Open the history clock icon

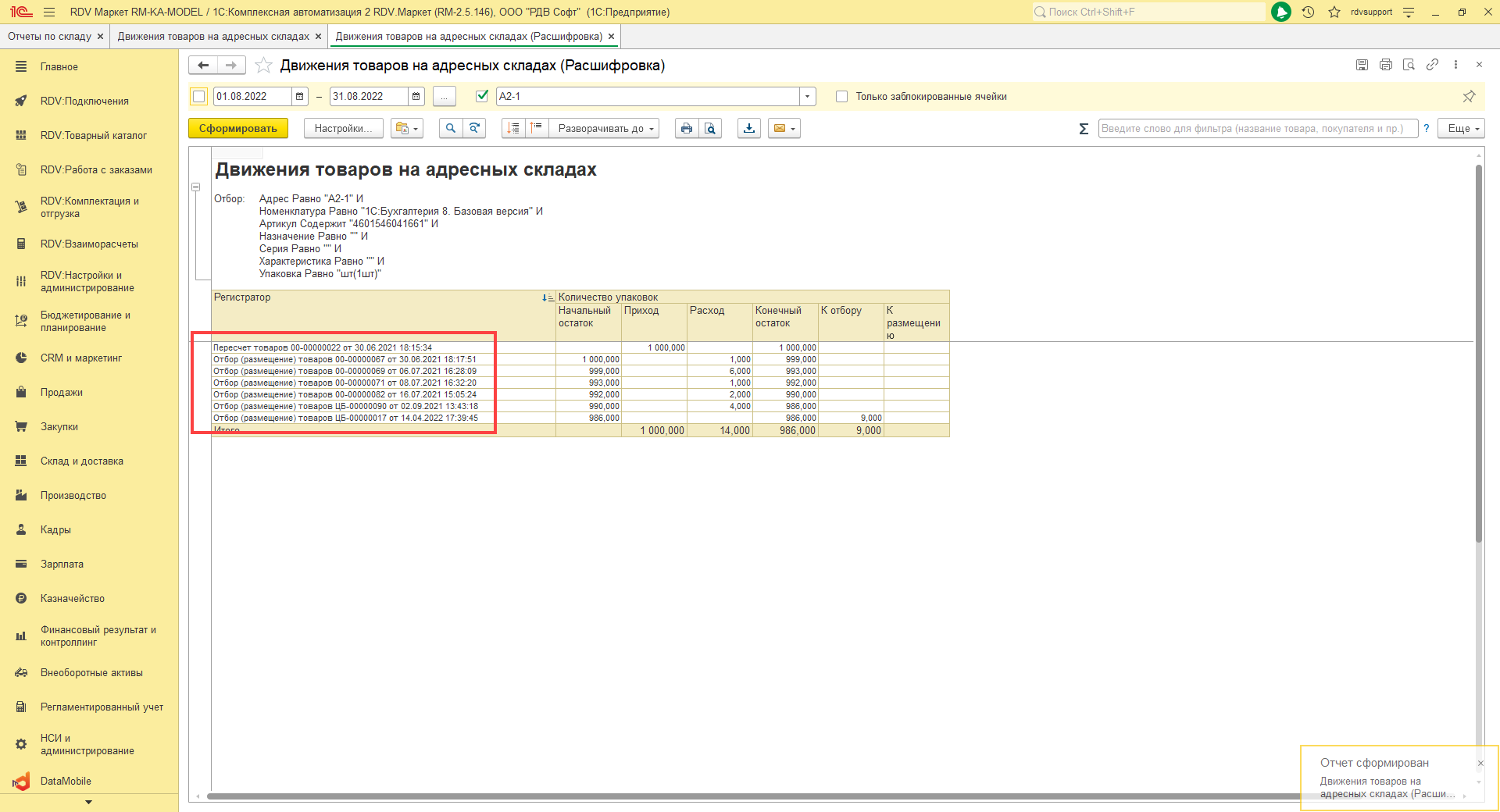(1308, 12)
